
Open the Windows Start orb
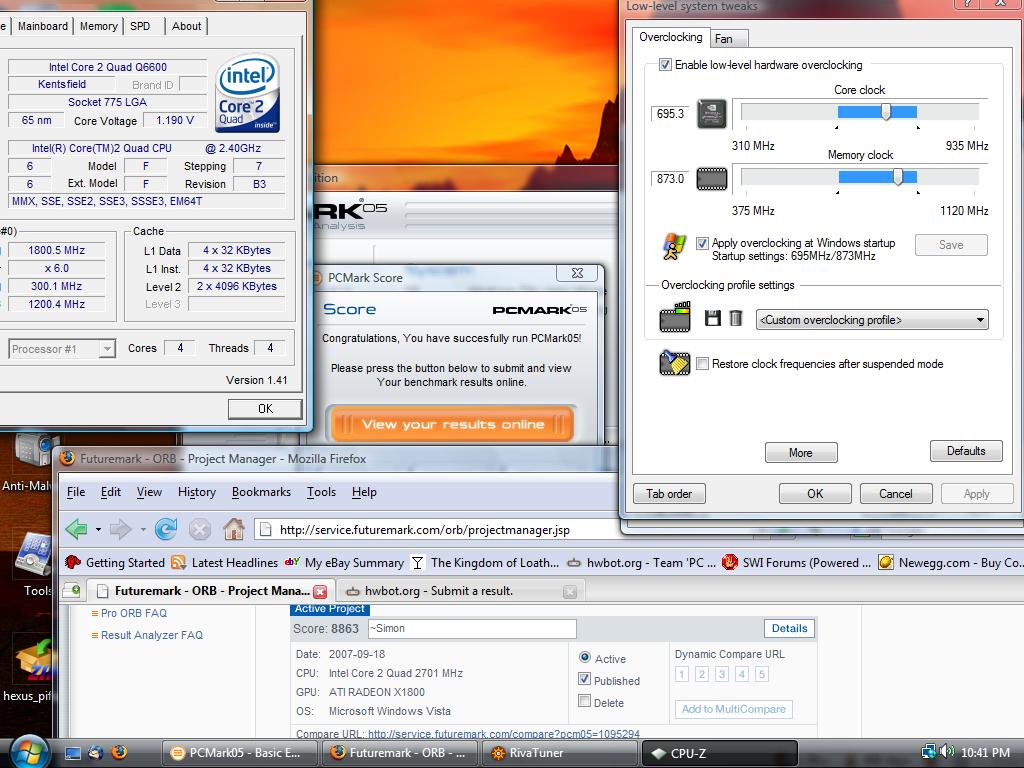pyautogui.click(x=27, y=752)
